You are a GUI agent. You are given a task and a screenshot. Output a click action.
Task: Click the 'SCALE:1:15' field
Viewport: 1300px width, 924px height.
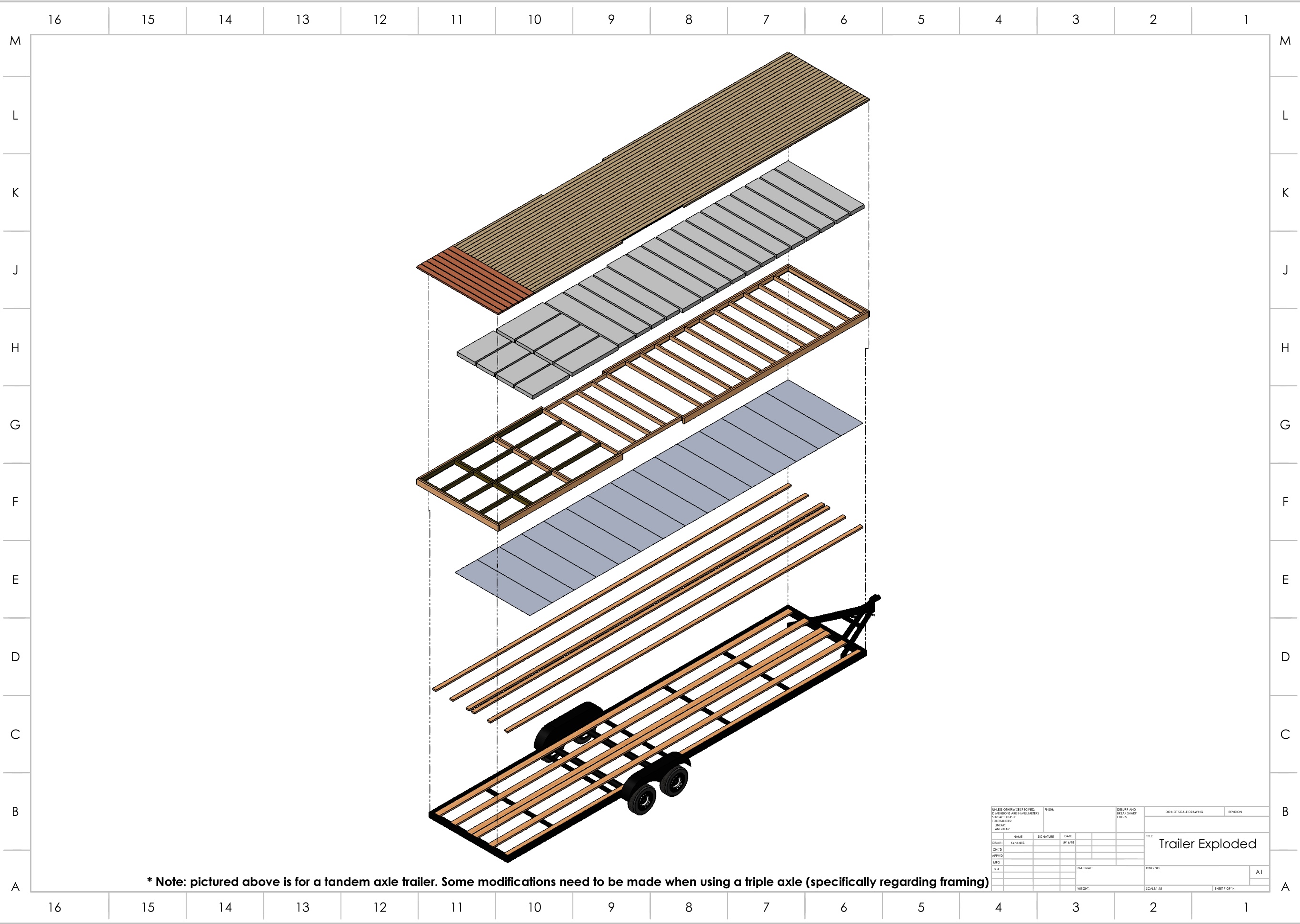[1155, 888]
